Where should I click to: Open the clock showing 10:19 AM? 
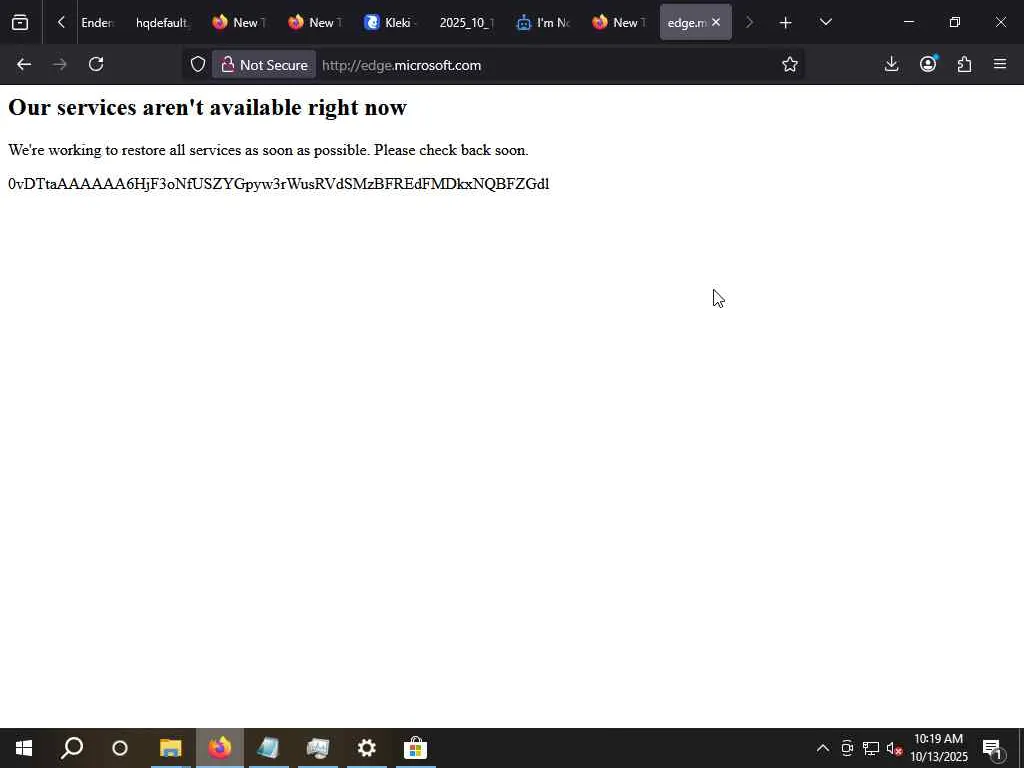pos(939,748)
